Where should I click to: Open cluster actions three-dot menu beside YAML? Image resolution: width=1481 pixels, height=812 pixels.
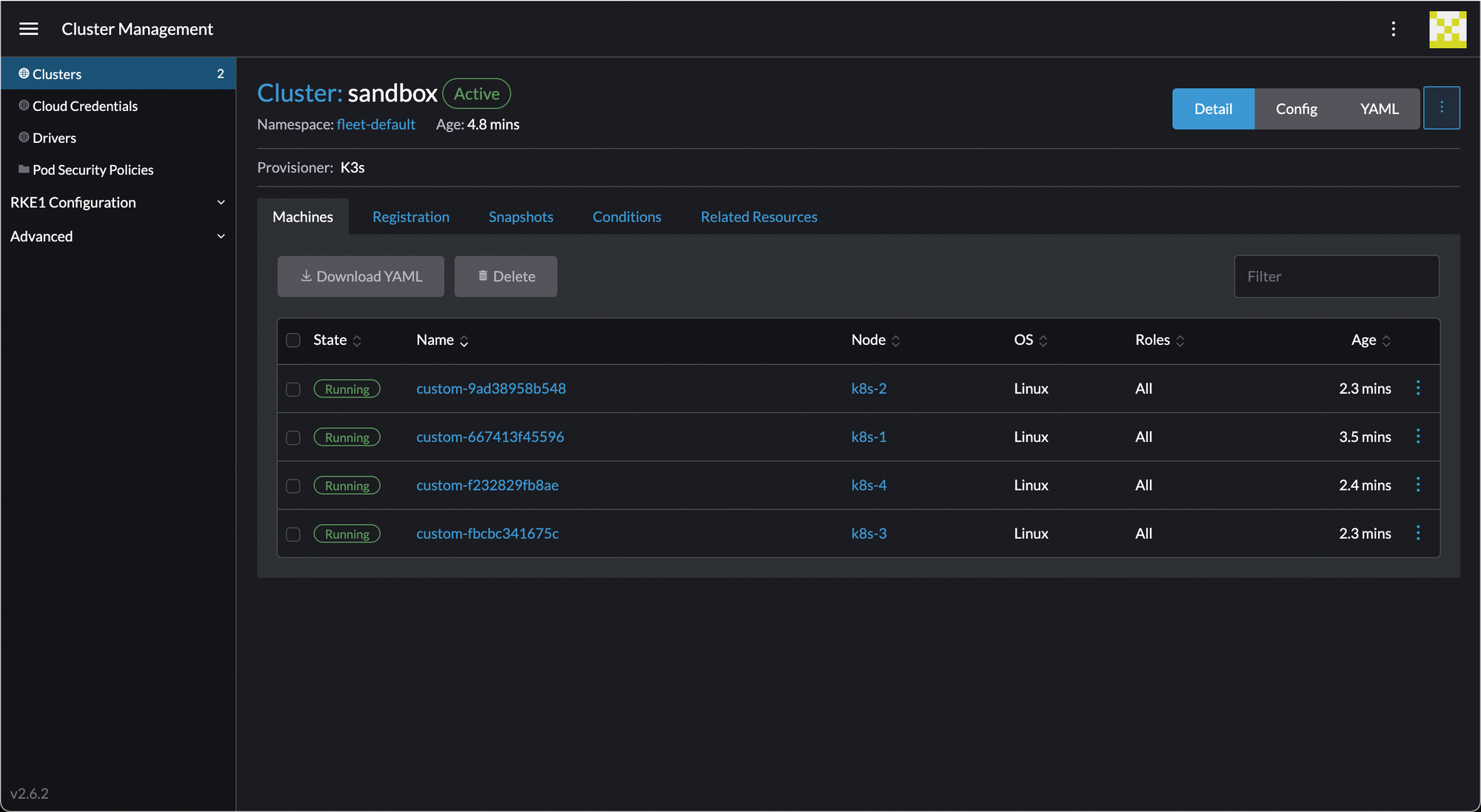1441,108
